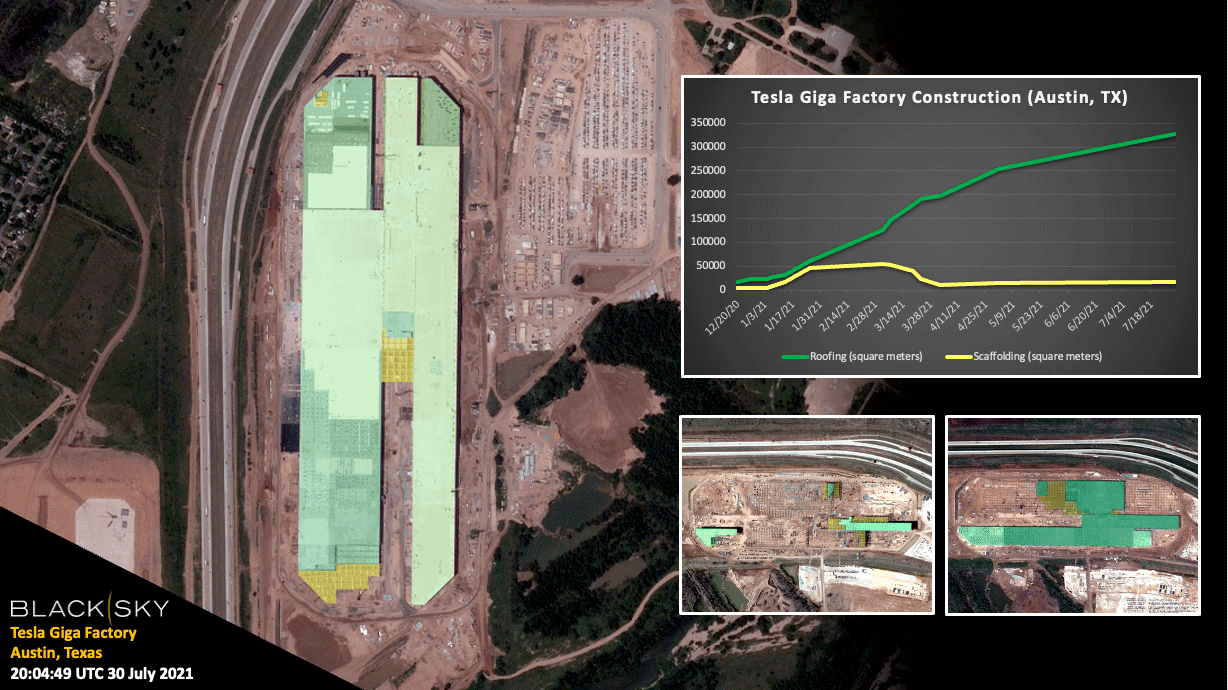
Task: Expand the Tesla Giga Factory Construction chart panel
Action: 940,225
